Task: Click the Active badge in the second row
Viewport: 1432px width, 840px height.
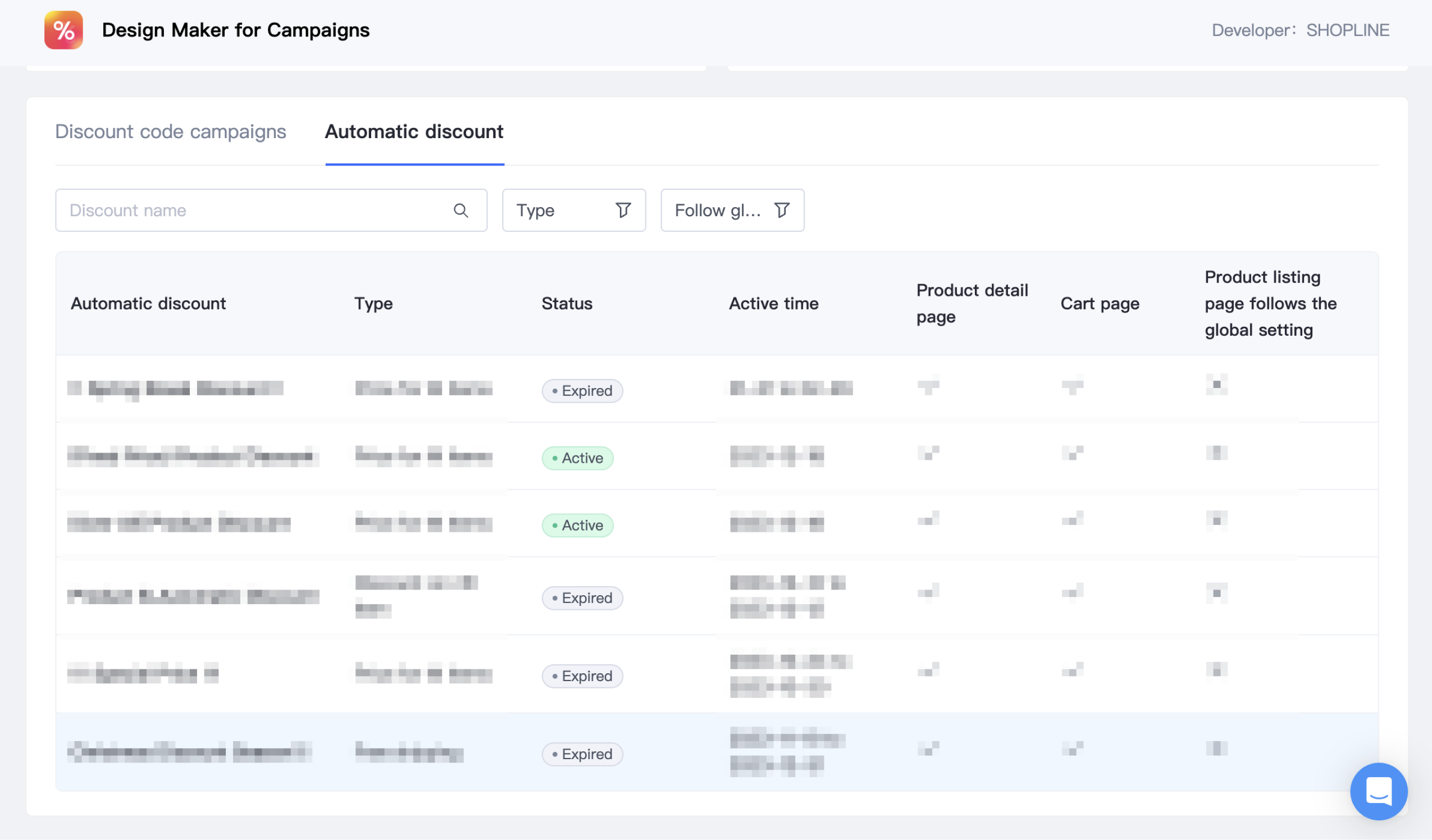Action: pyautogui.click(x=577, y=458)
